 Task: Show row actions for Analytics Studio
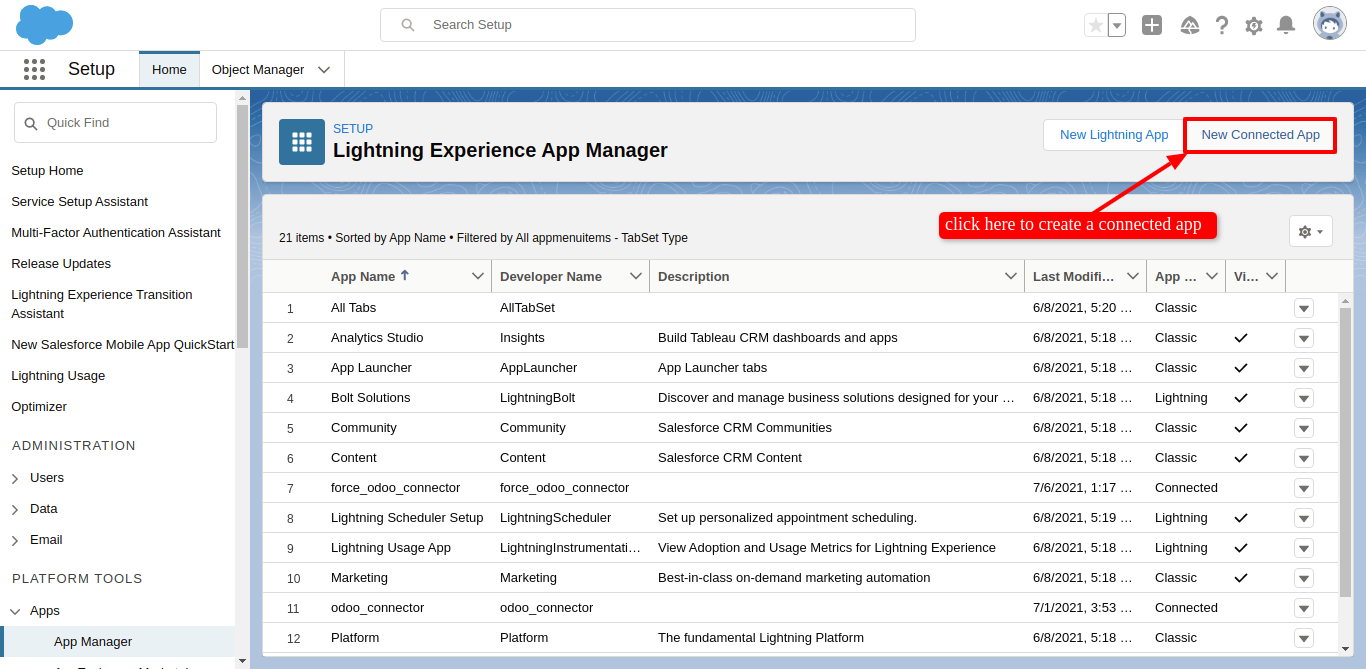(1304, 338)
